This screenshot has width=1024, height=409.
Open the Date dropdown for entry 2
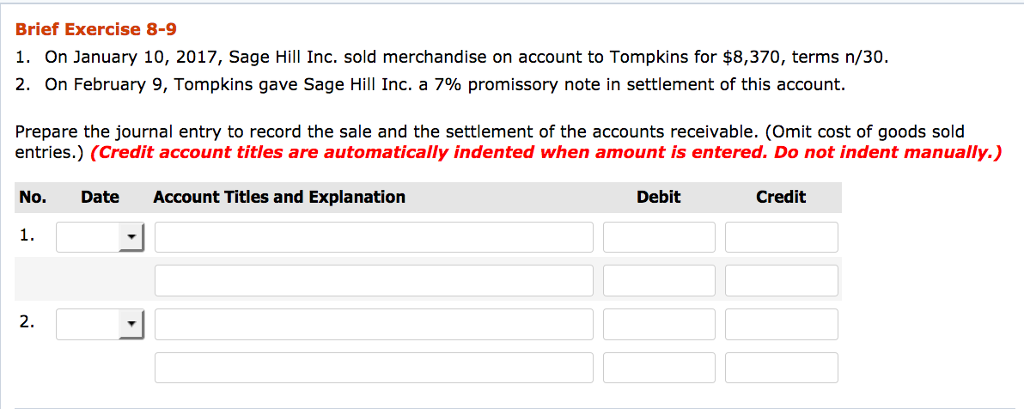coord(100,324)
